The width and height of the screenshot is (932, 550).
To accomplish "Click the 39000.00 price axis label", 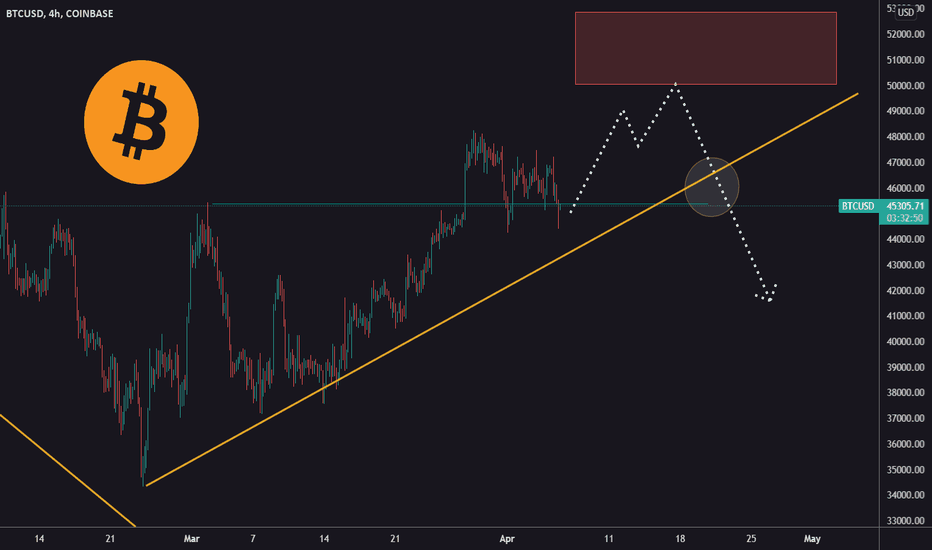I will pos(905,367).
